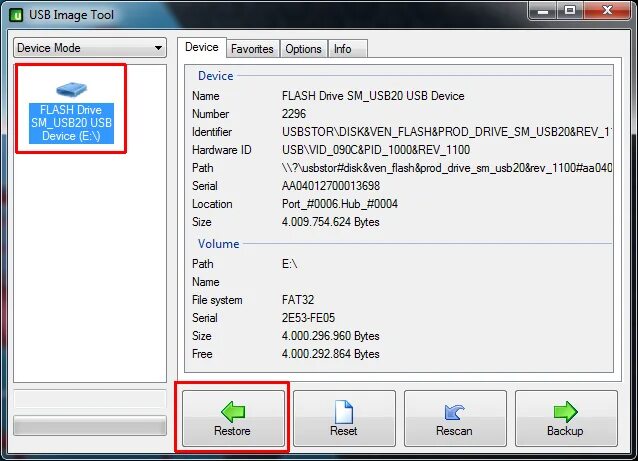
Task: Click the Path value starting with \\?\usbstor#disk
Action: pyautogui.click(x=447, y=168)
